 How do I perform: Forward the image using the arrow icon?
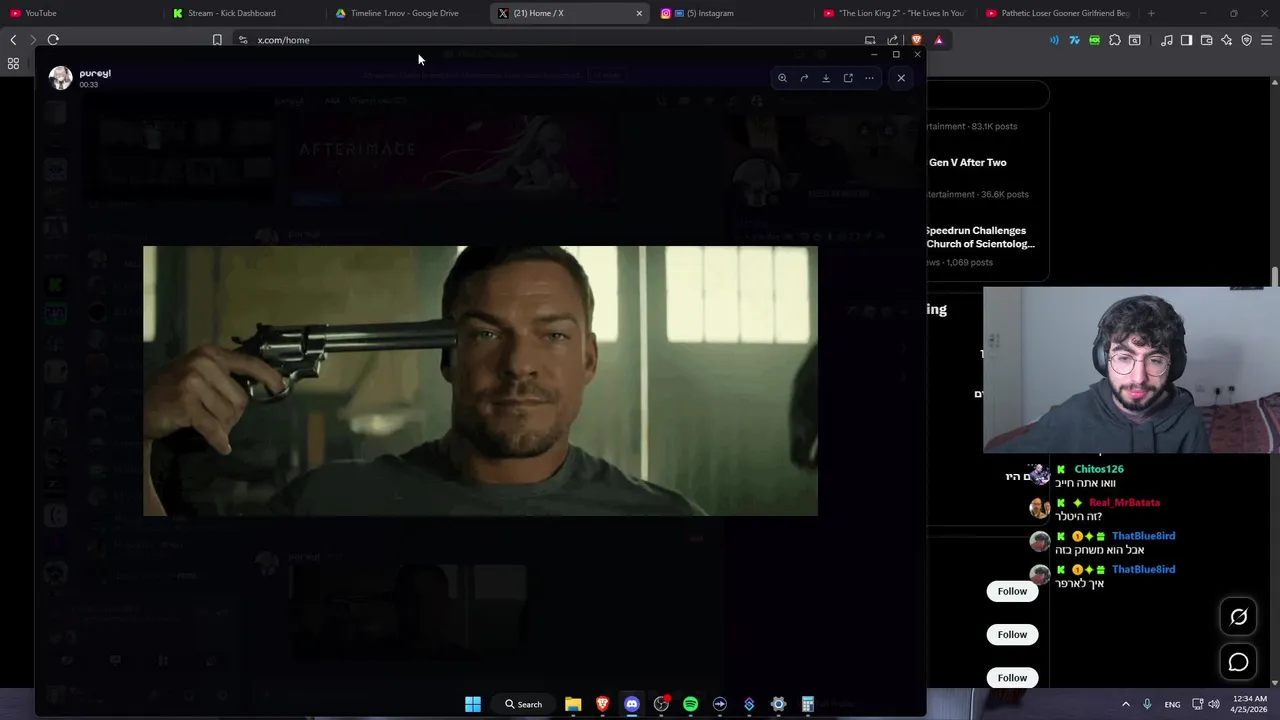804,78
